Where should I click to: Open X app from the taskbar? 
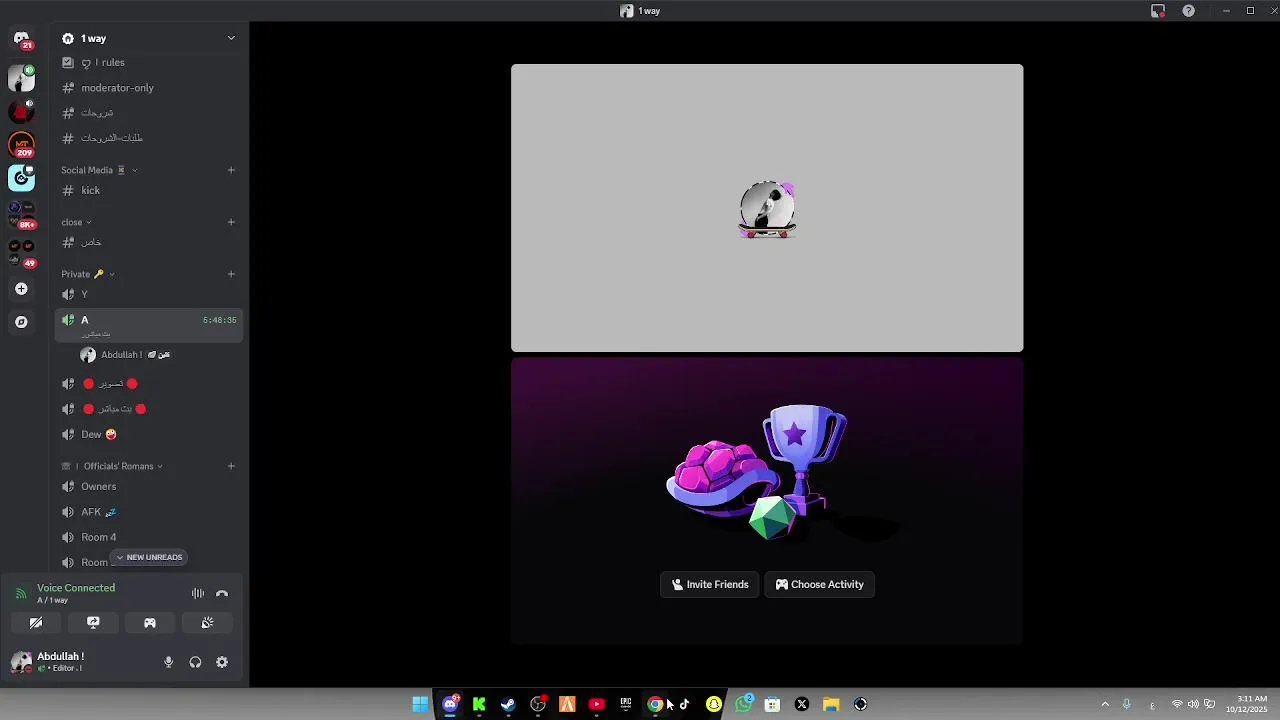tap(801, 704)
